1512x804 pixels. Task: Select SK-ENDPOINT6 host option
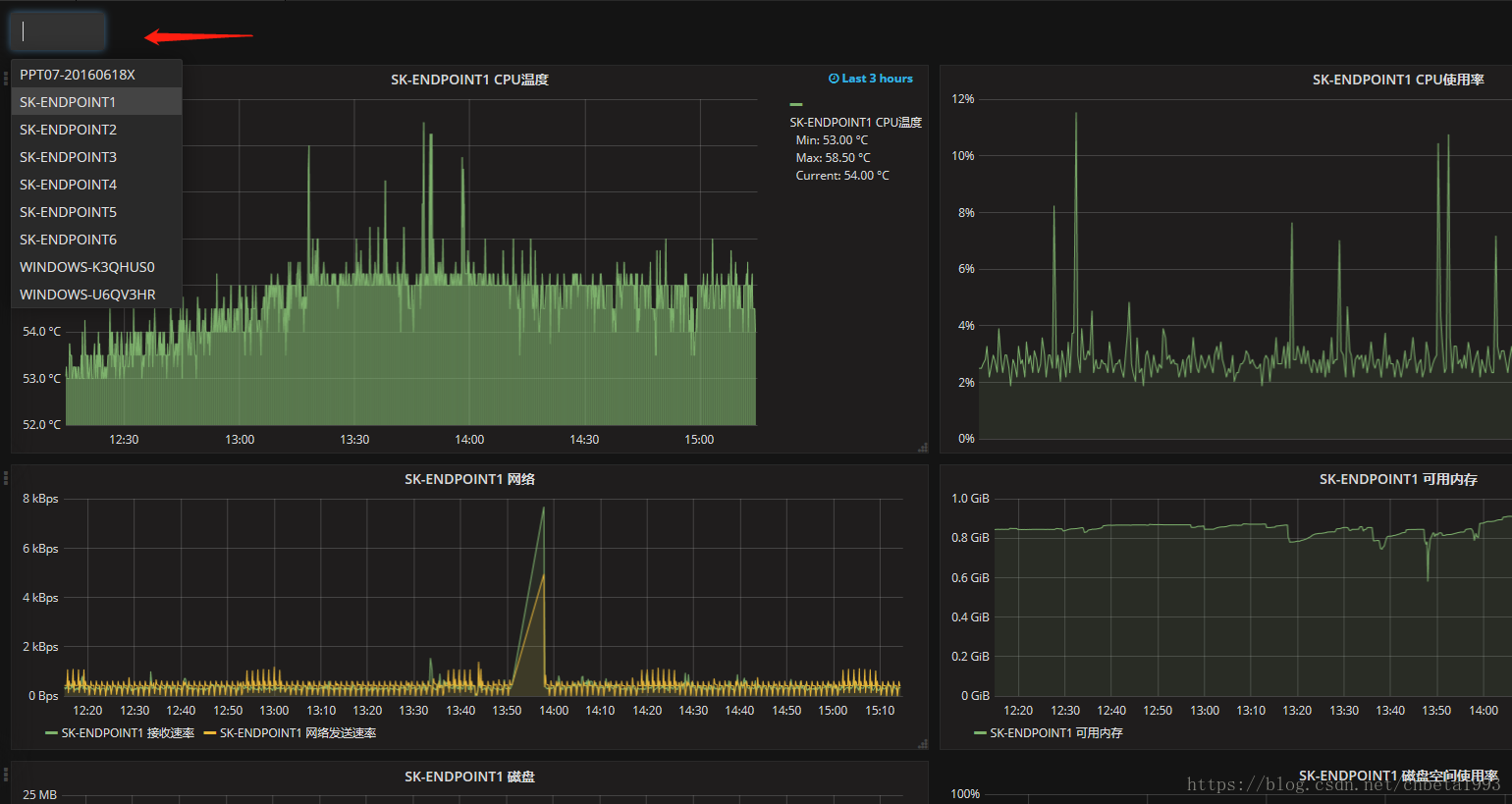pos(96,240)
